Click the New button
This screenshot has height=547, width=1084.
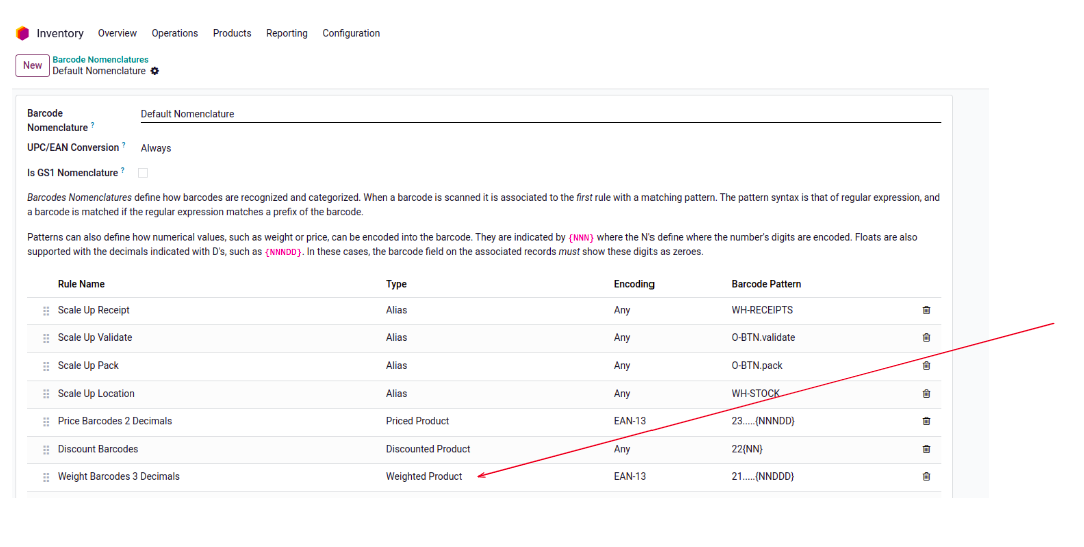[32, 65]
